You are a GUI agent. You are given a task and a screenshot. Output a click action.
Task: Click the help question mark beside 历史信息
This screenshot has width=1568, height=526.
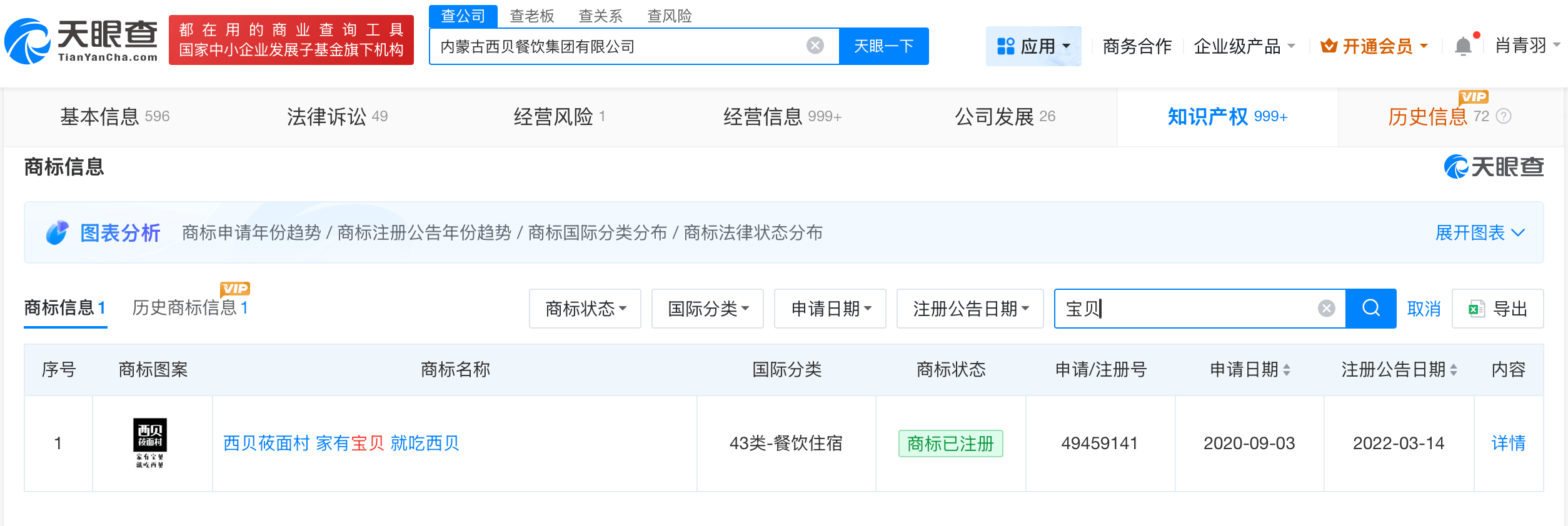(x=1504, y=116)
